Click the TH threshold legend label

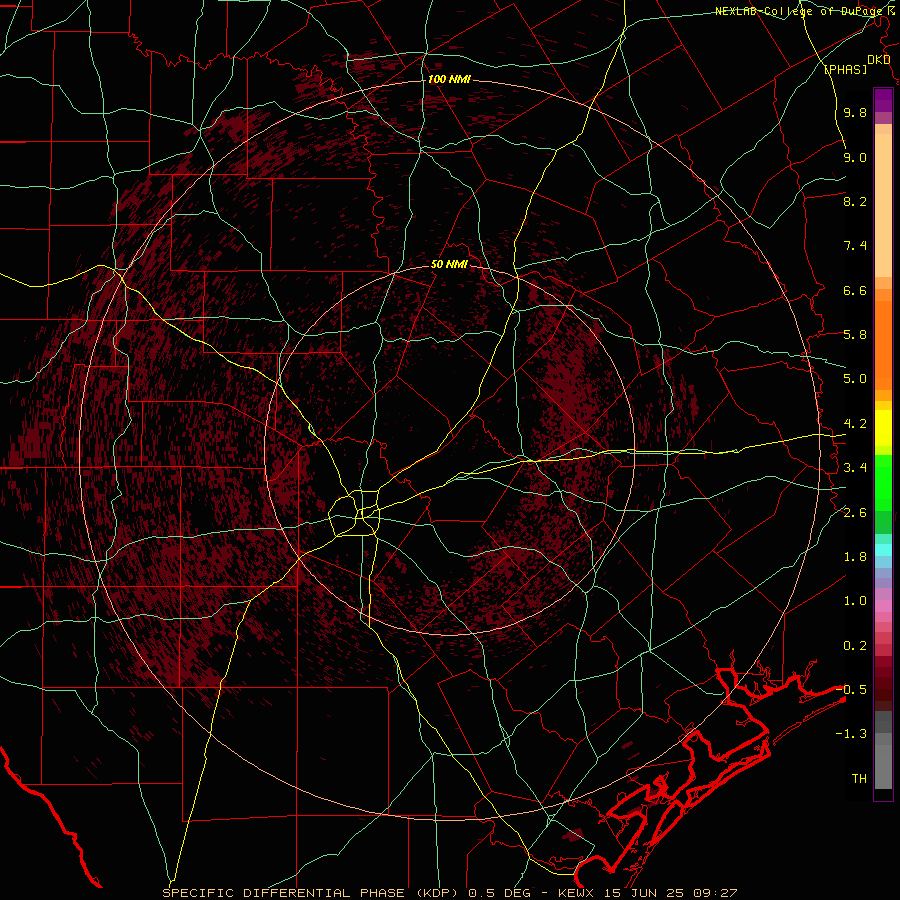pyautogui.click(x=859, y=778)
